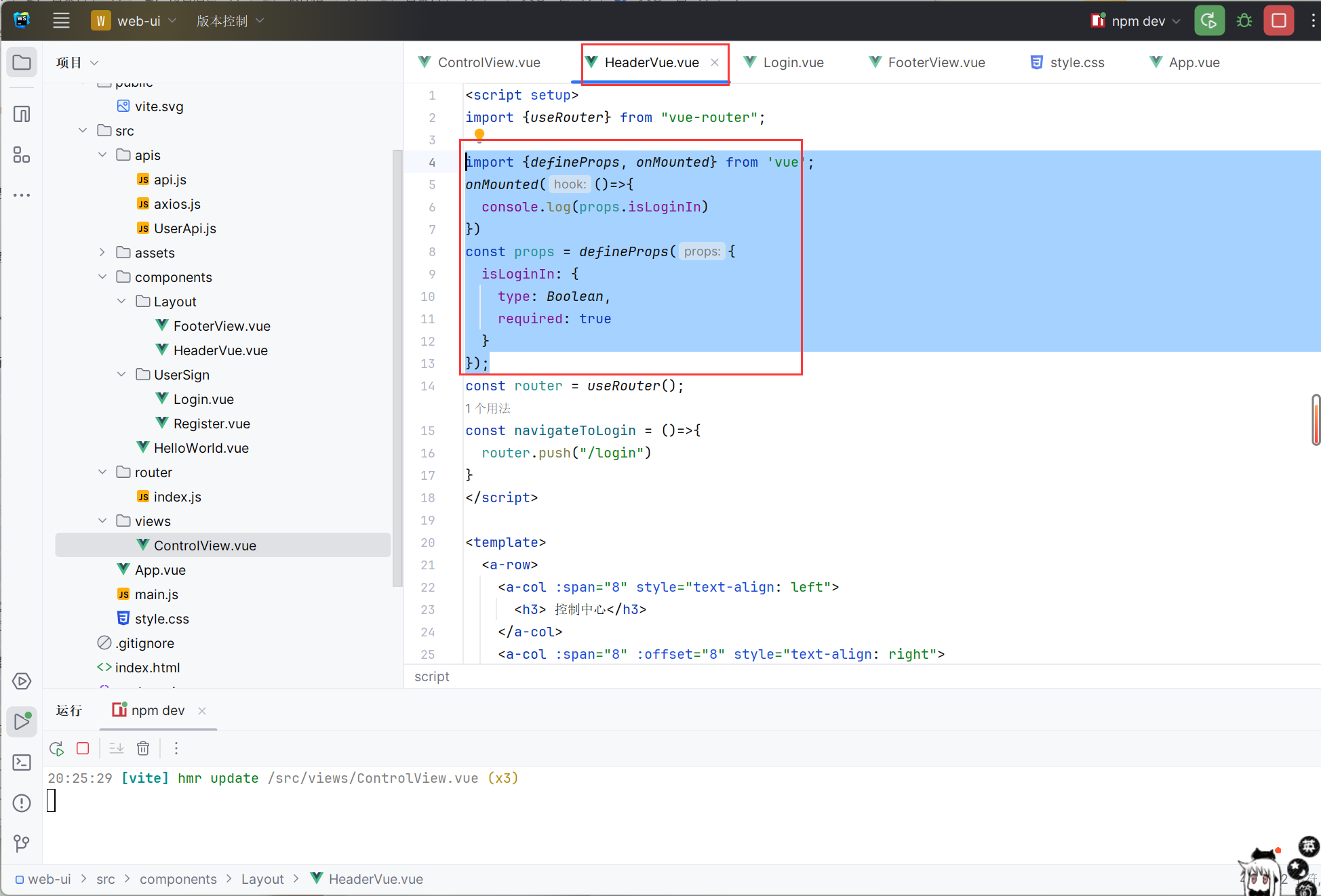Click the '1 个用法' usage hint
The height and width of the screenshot is (896, 1321).
click(x=488, y=408)
